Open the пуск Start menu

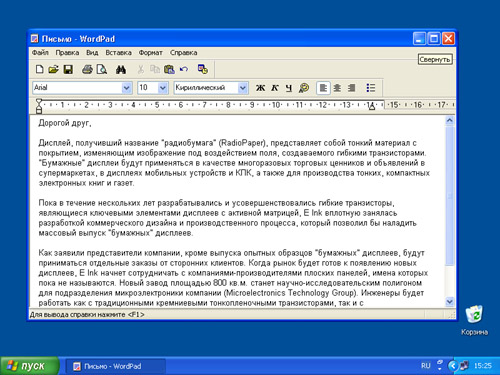[x=29, y=366]
